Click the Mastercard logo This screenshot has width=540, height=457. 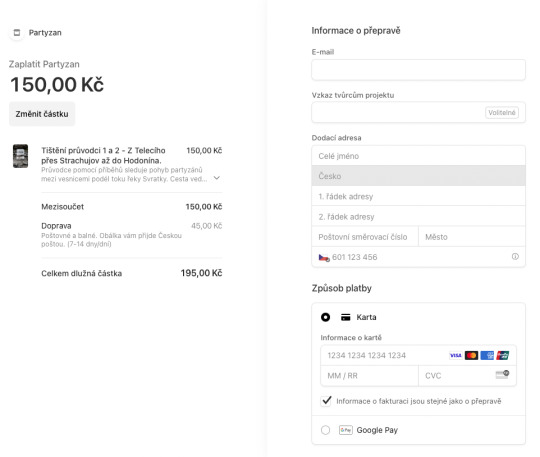pyautogui.click(x=471, y=355)
